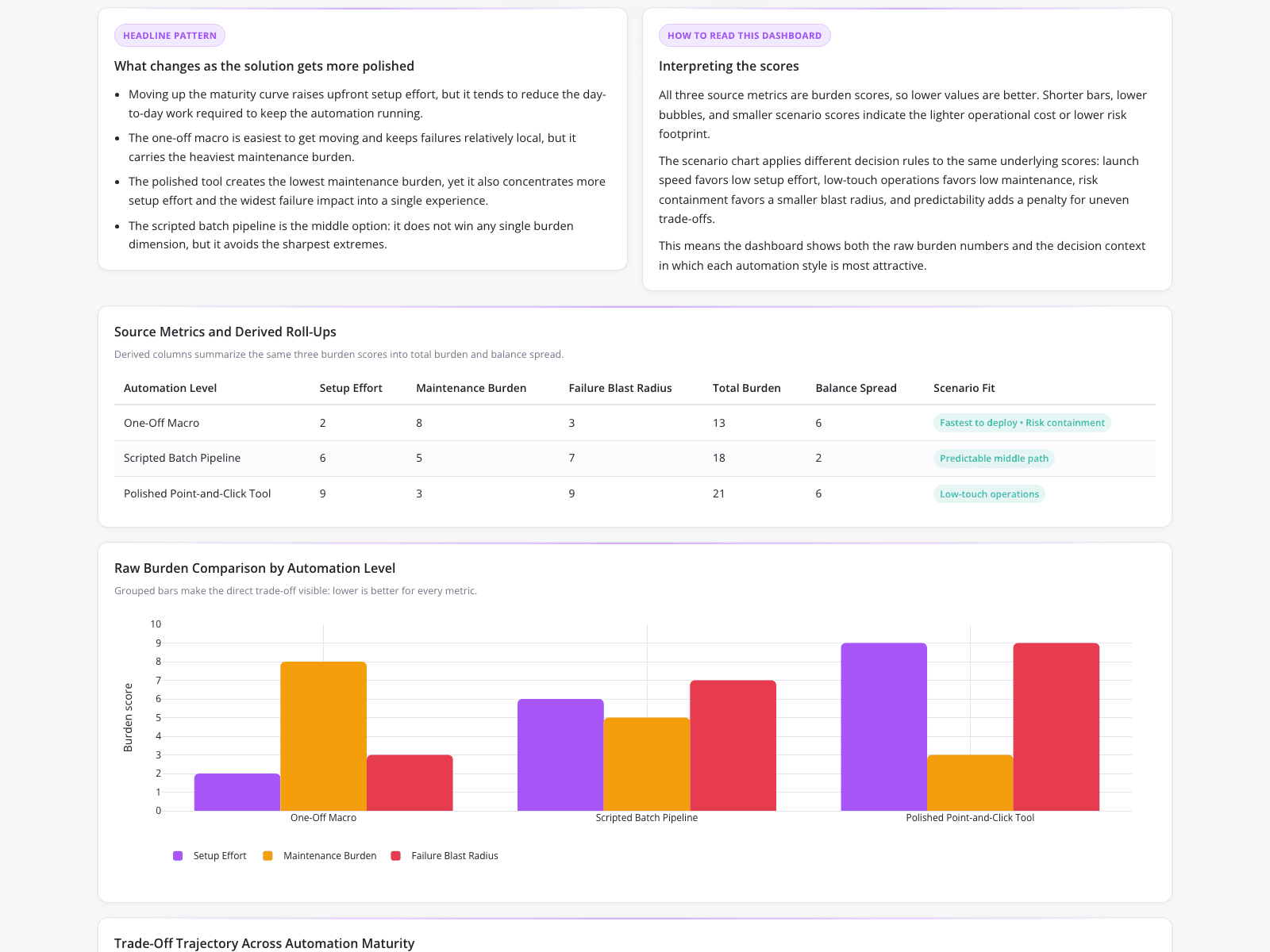Viewport: 1270px width, 952px height.
Task: Toggle the Failure Blast Radius legend swatch
Action: (396, 856)
